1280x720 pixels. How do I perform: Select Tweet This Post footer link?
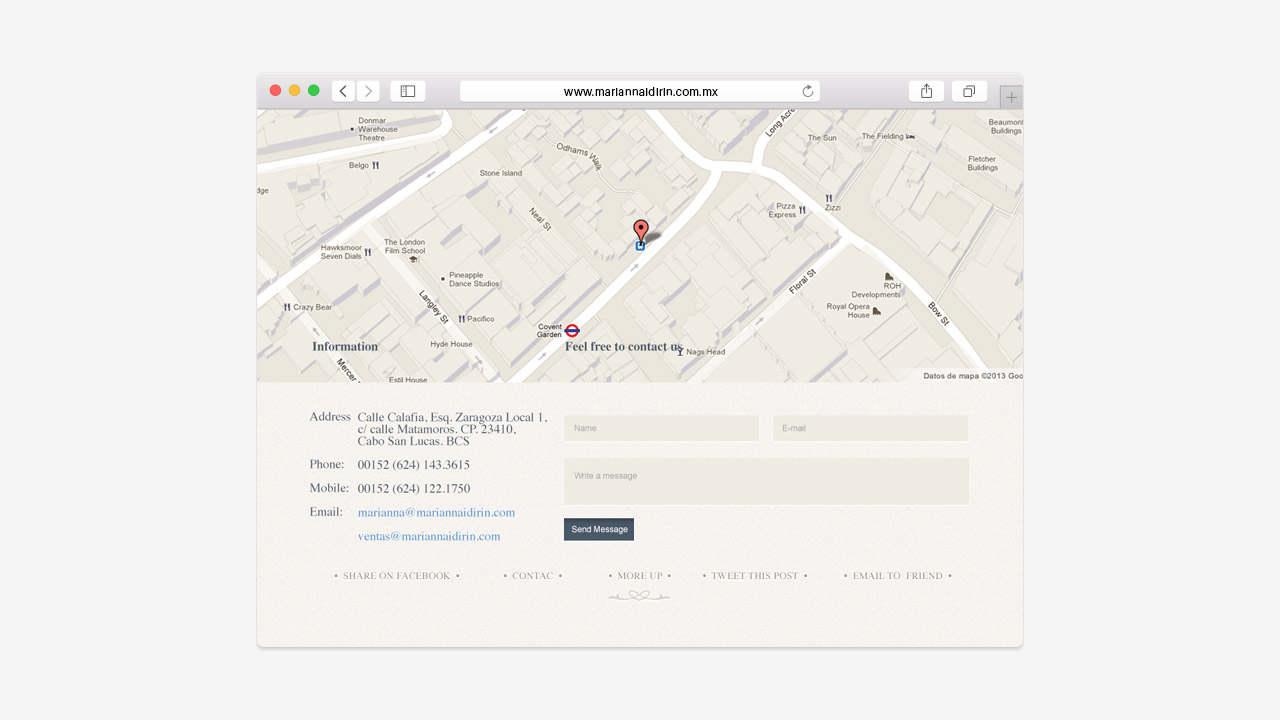pyautogui.click(x=755, y=576)
